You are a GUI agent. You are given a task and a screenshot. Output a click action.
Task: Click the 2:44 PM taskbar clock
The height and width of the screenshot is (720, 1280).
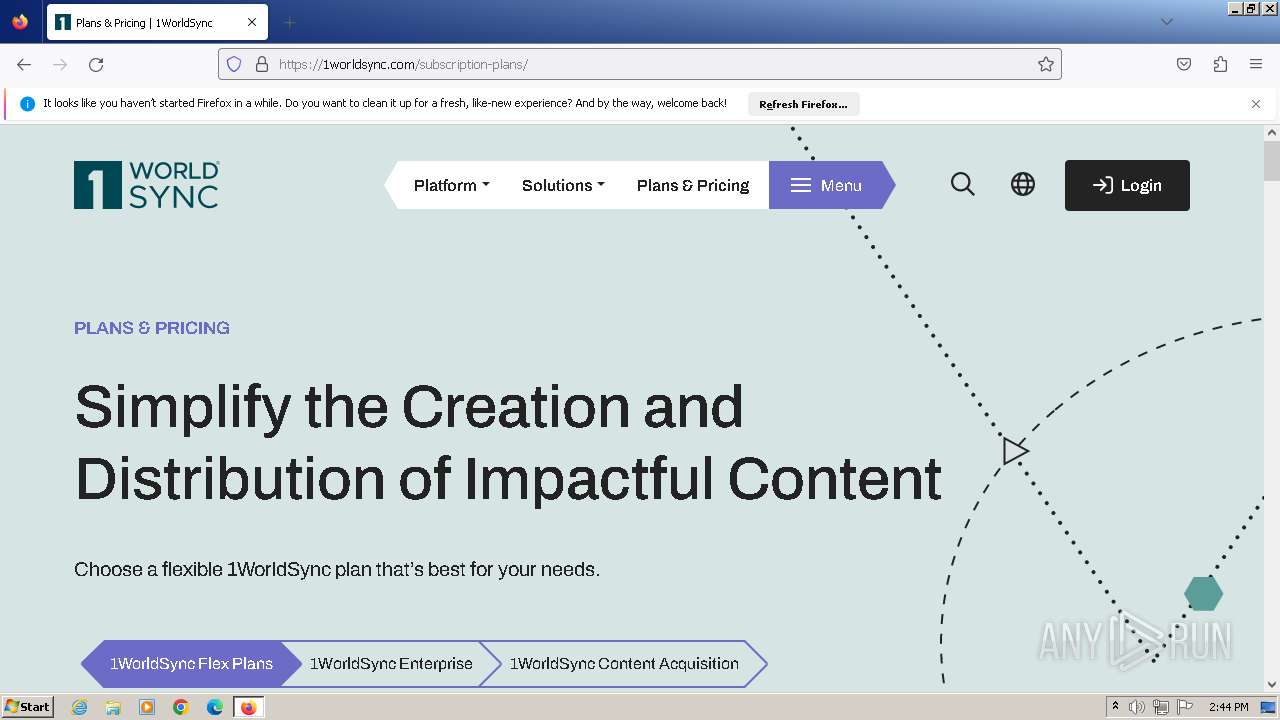tap(1228, 707)
